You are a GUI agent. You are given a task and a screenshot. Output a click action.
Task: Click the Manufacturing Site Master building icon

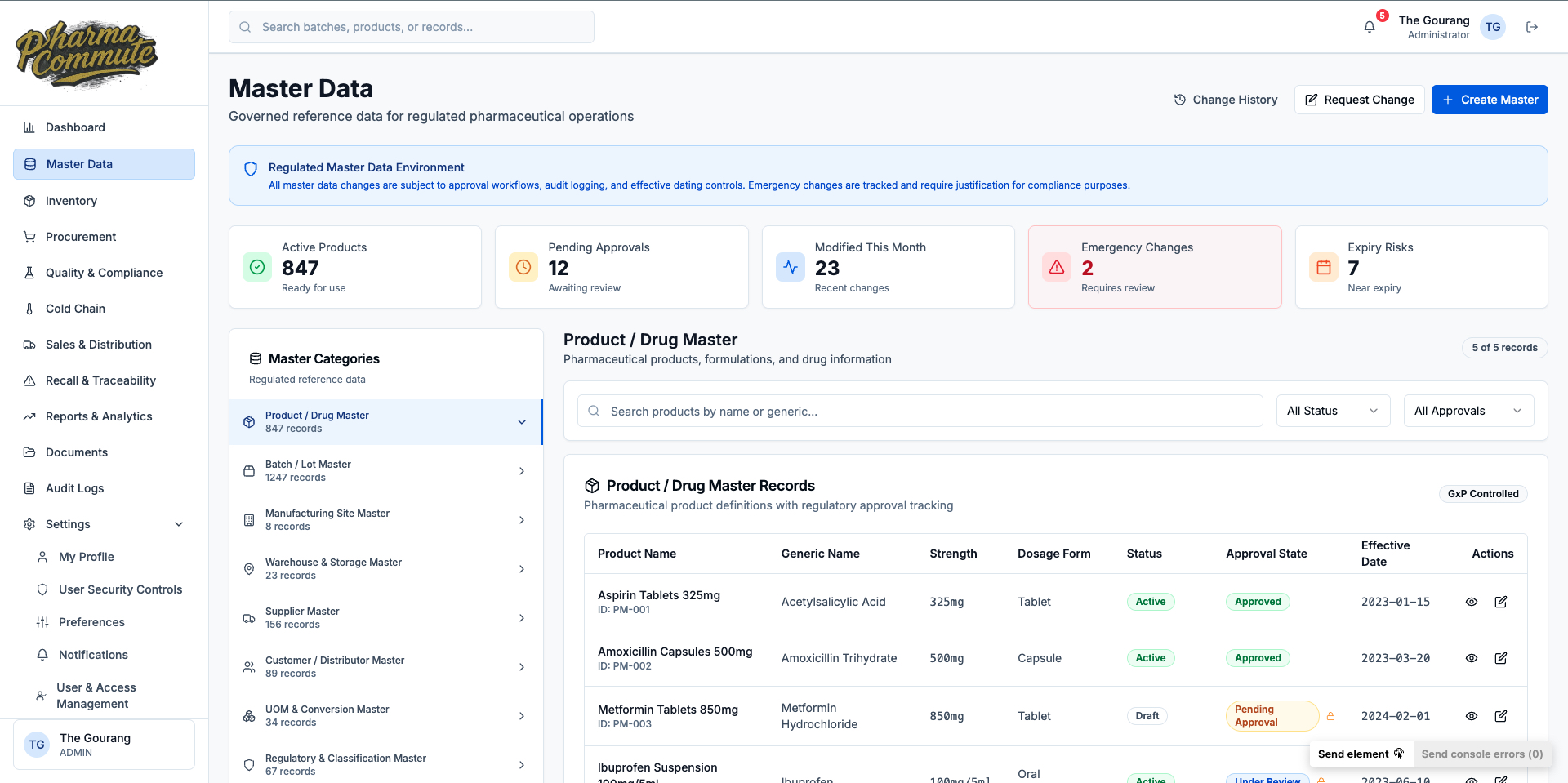click(249, 520)
